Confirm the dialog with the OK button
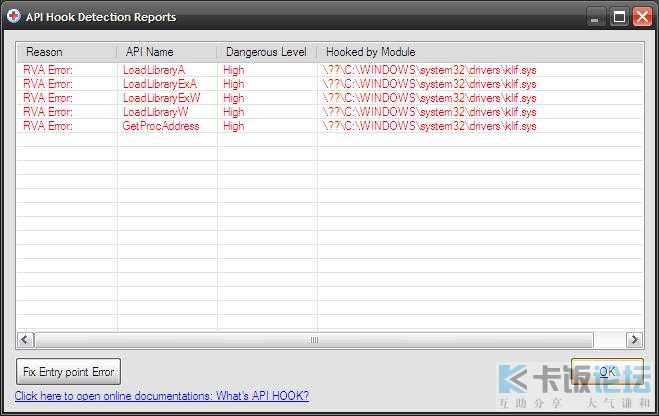The width and height of the screenshot is (659, 416). (x=607, y=371)
